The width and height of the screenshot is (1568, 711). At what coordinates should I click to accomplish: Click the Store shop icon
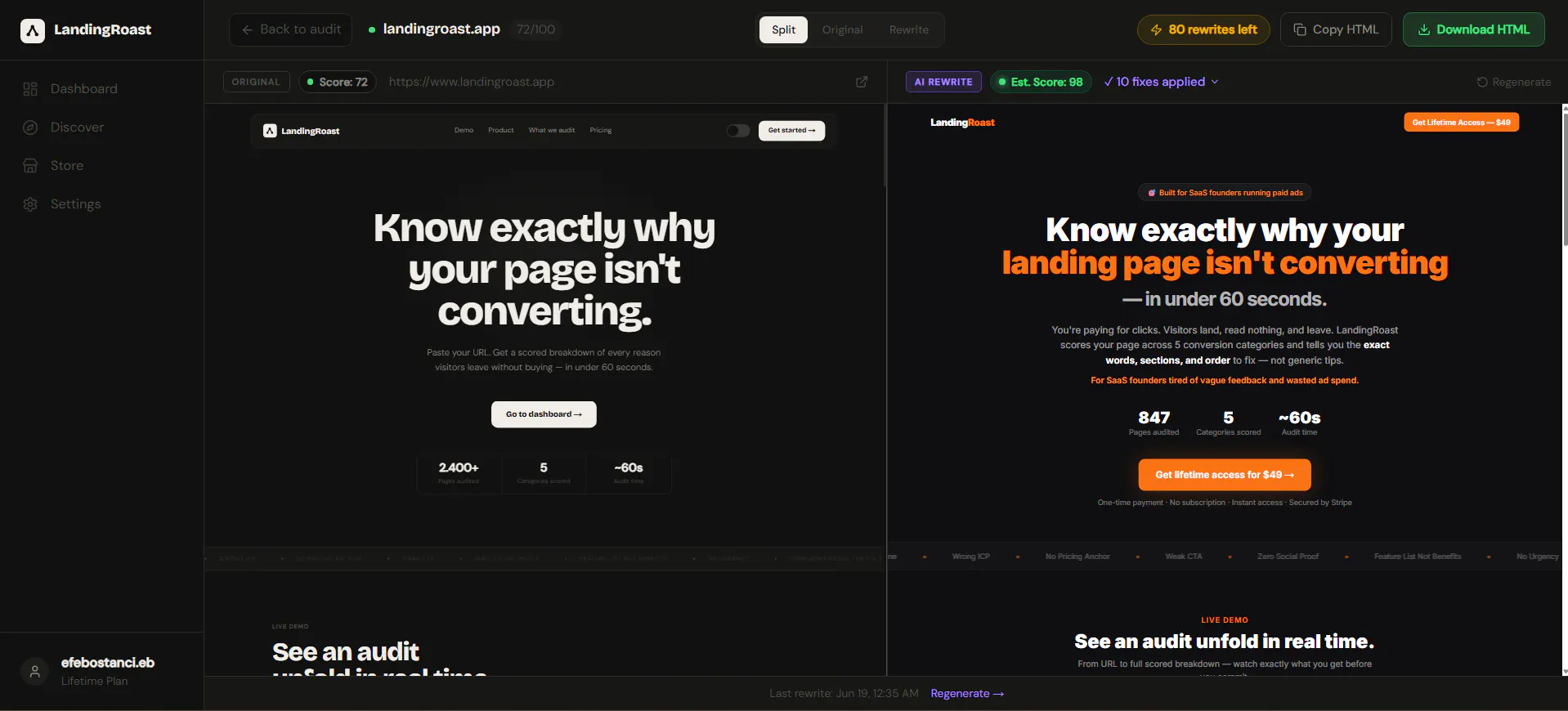(30, 166)
